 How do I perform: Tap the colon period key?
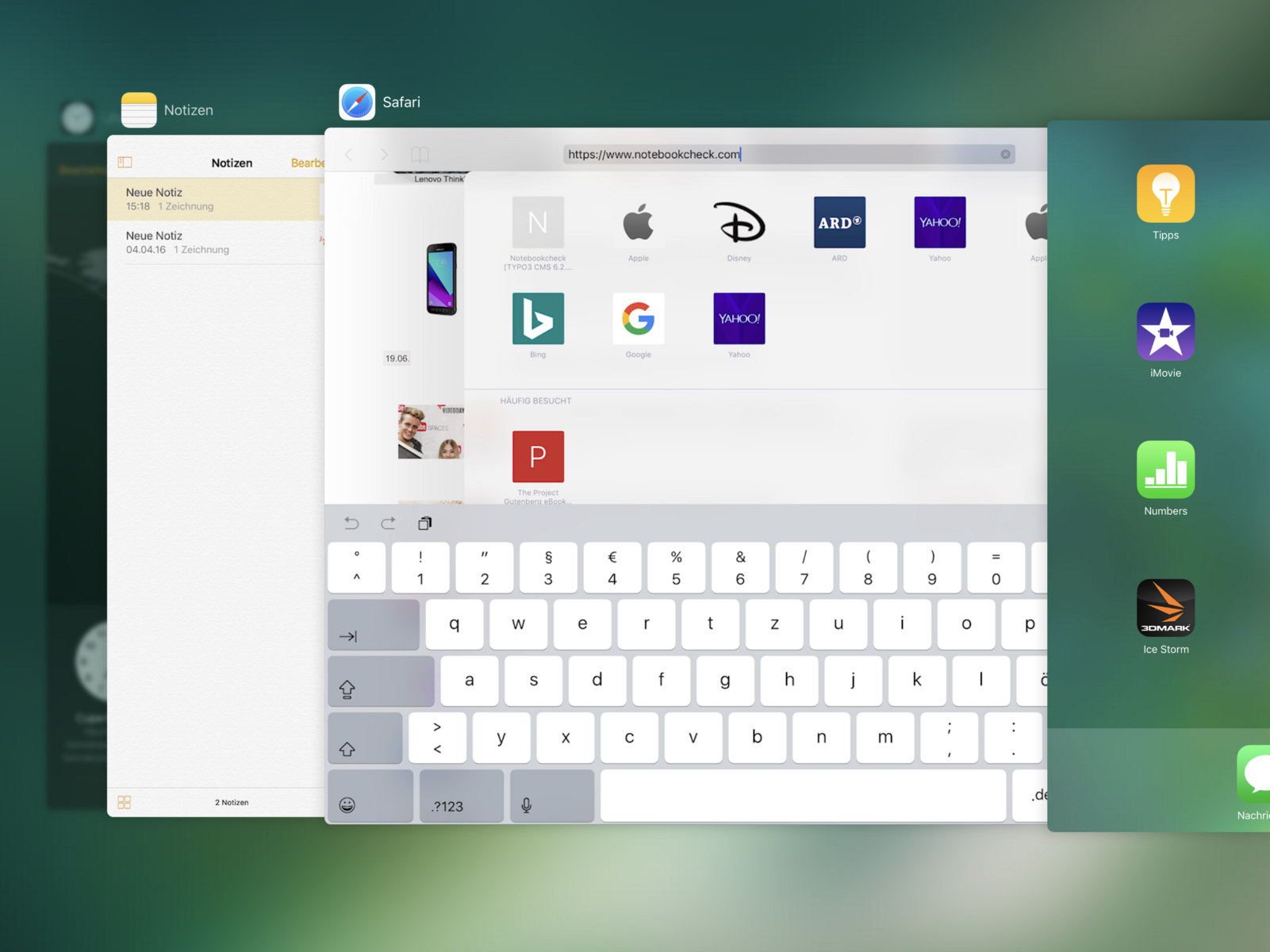(x=1013, y=738)
